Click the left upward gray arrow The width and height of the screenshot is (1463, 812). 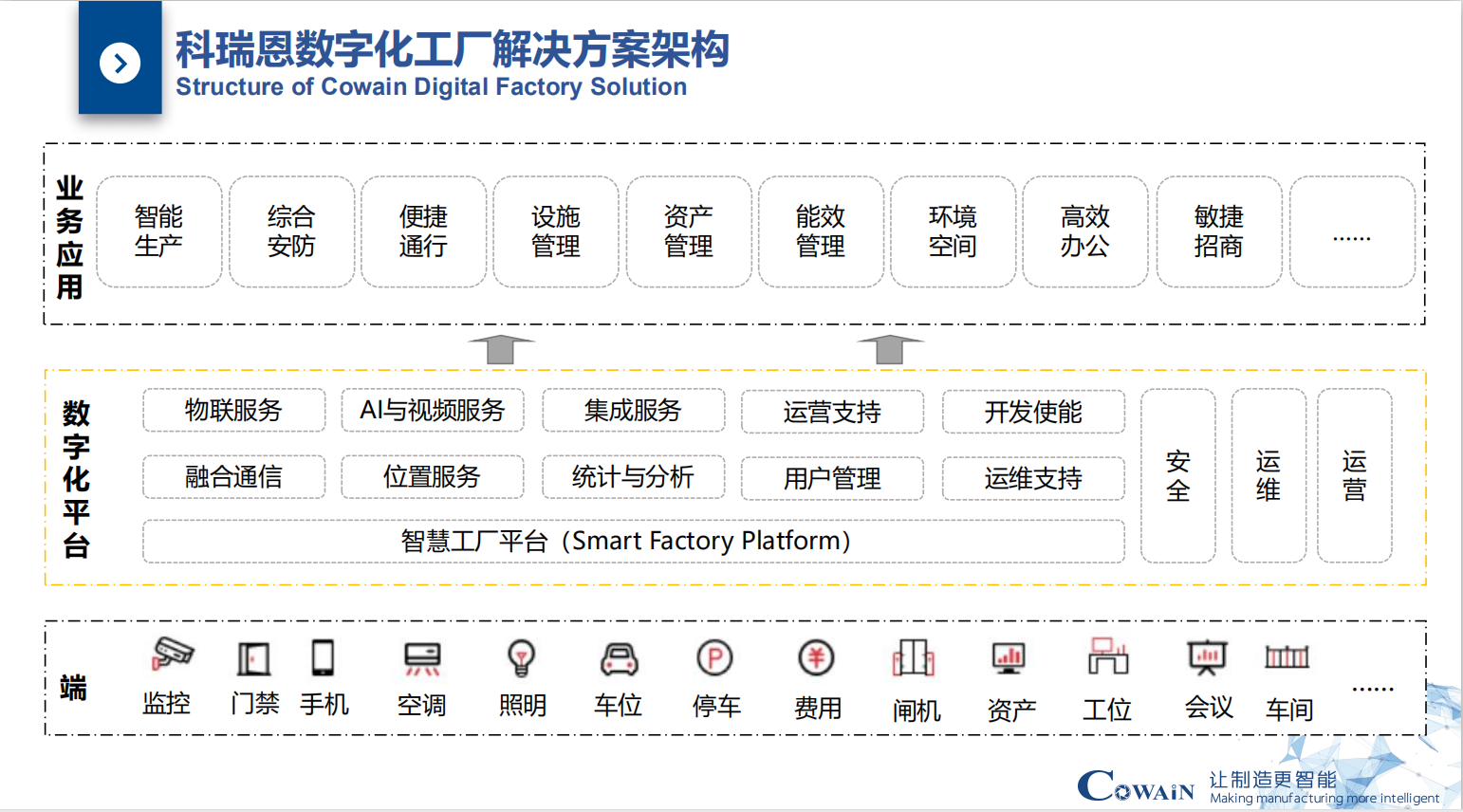[x=500, y=349]
